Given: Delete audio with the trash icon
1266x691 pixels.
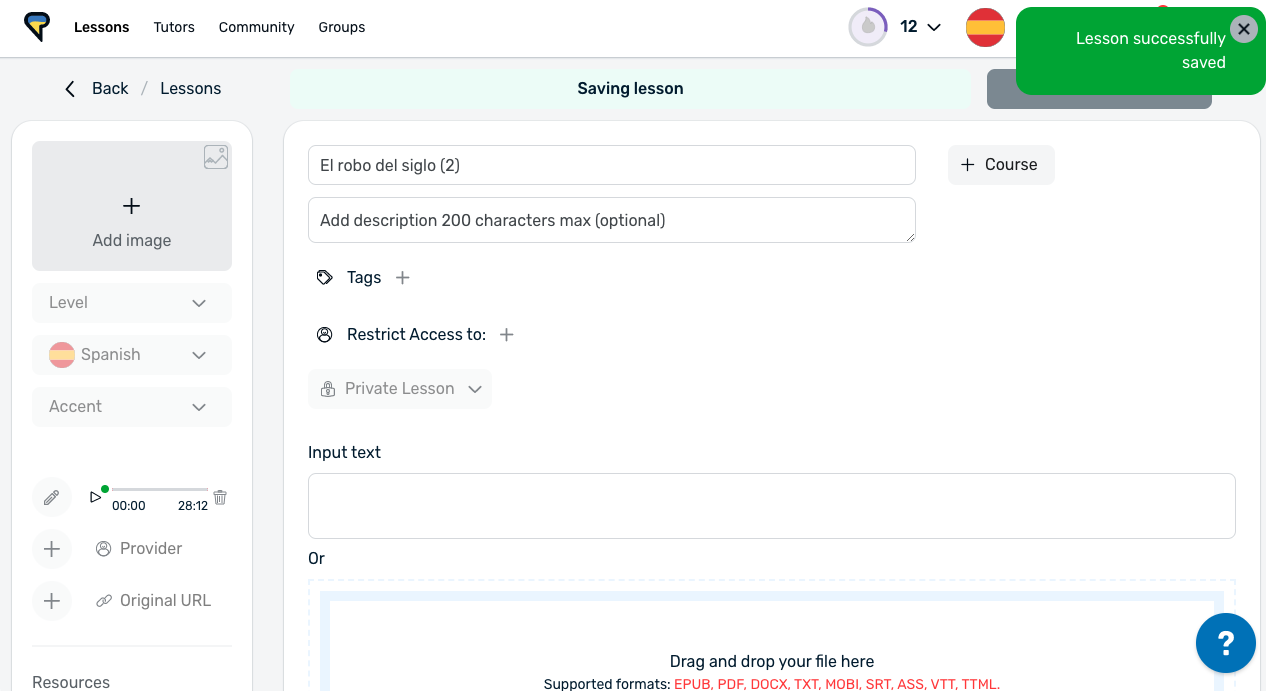Looking at the screenshot, I should tap(220, 497).
